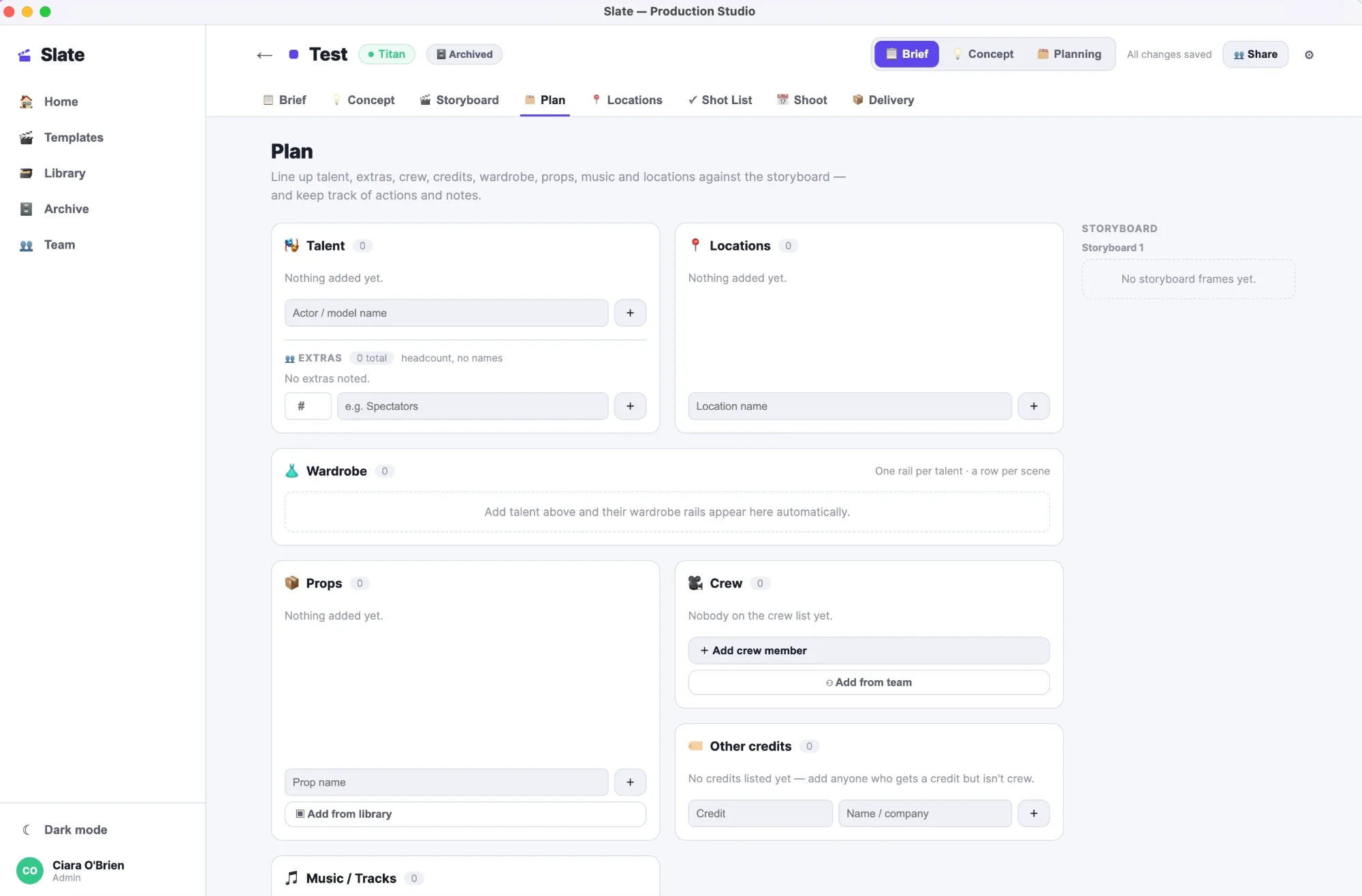Screen dimensions: 1362x896
Task: Focus the Location name field
Action: pos(850,406)
